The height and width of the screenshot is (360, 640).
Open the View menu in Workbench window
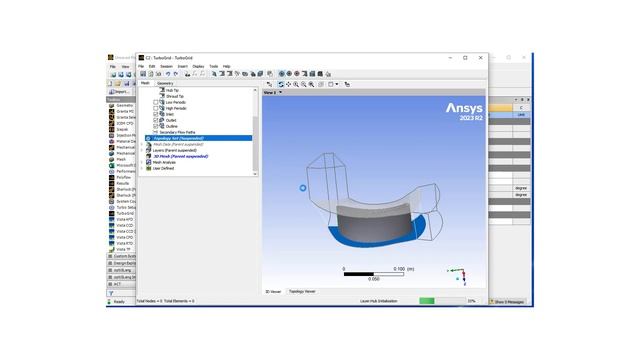[125, 66]
